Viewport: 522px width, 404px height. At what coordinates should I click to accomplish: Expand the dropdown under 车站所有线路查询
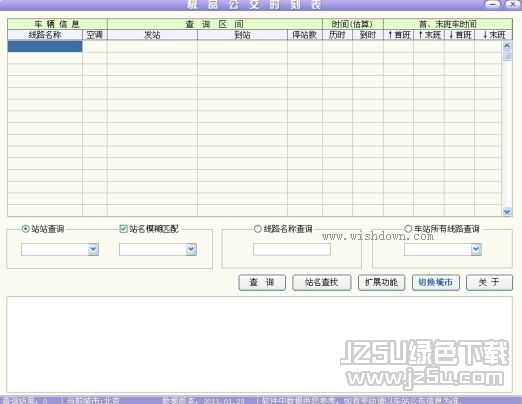click(x=476, y=249)
